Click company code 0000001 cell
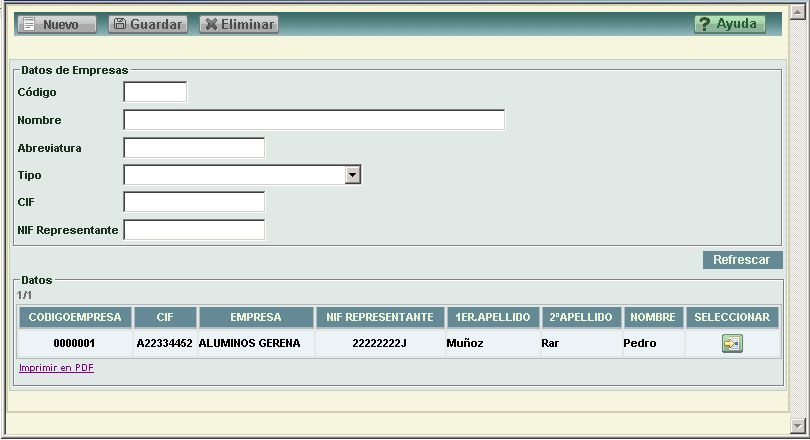Viewport: 810px width, 440px height. (x=75, y=344)
